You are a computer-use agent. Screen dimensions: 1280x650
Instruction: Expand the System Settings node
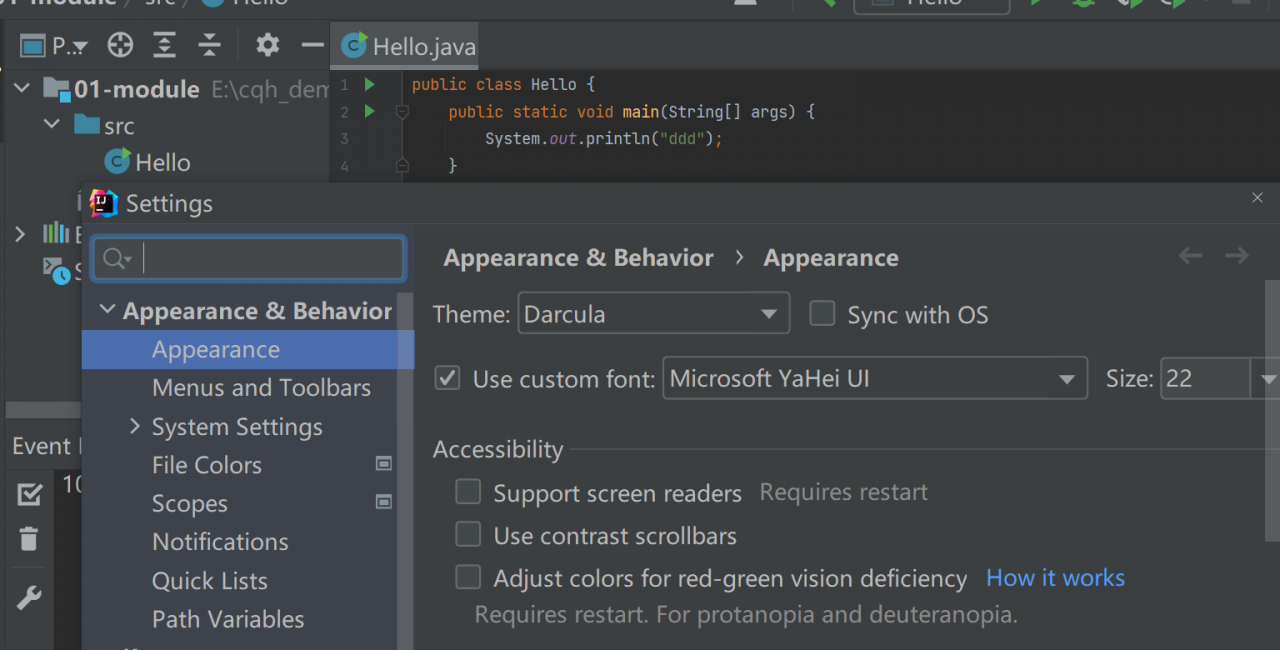tap(136, 427)
